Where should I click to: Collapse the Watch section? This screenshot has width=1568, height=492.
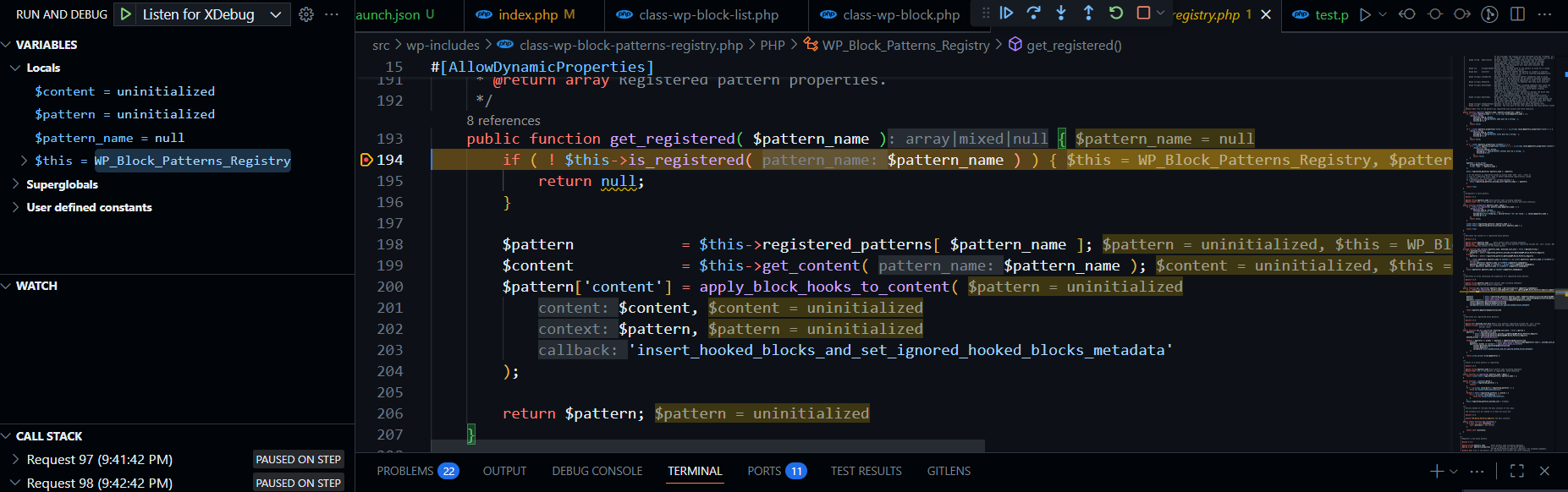[x=7, y=286]
